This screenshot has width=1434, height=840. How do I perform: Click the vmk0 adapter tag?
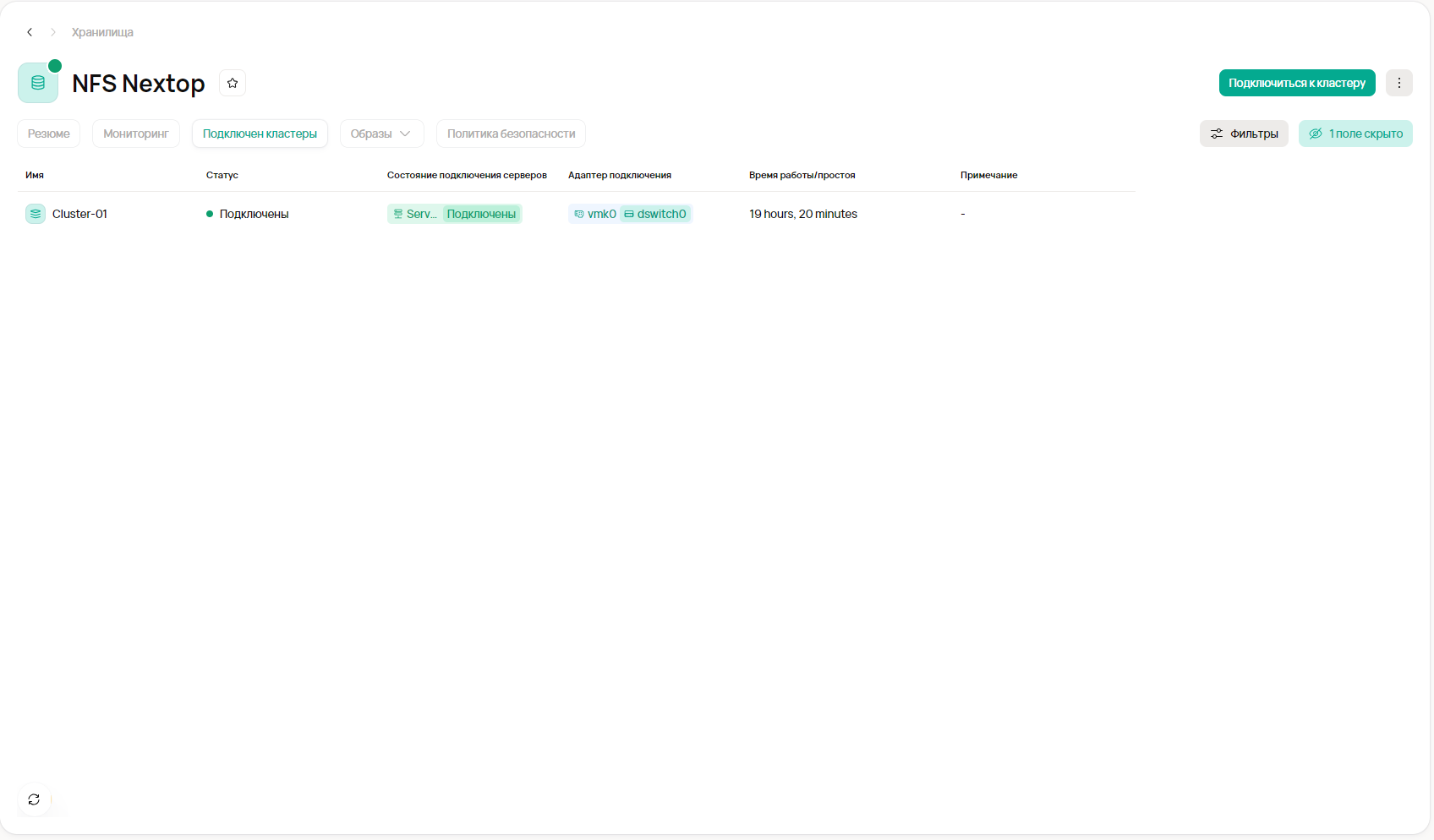tap(595, 214)
